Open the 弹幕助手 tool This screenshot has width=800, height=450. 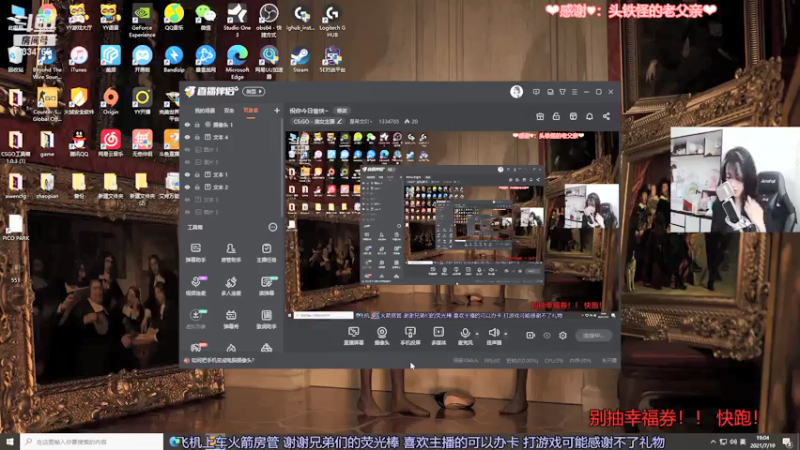[195, 253]
